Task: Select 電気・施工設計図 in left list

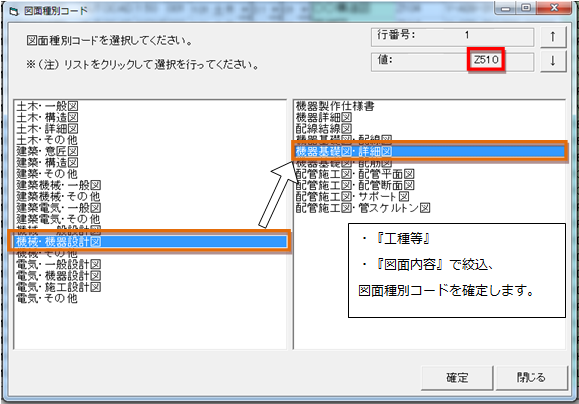Action: (58, 287)
